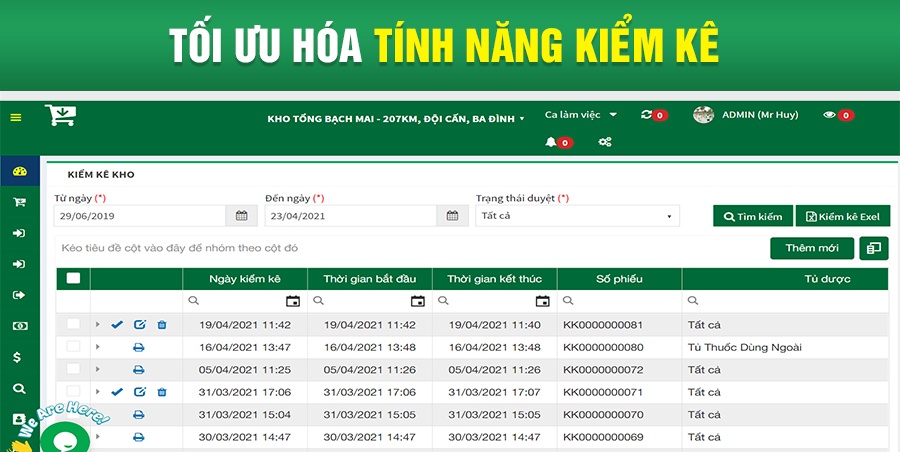Expand row KK0000000080 details
The height and width of the screenshot is (452, 900).
pos(98,347)
